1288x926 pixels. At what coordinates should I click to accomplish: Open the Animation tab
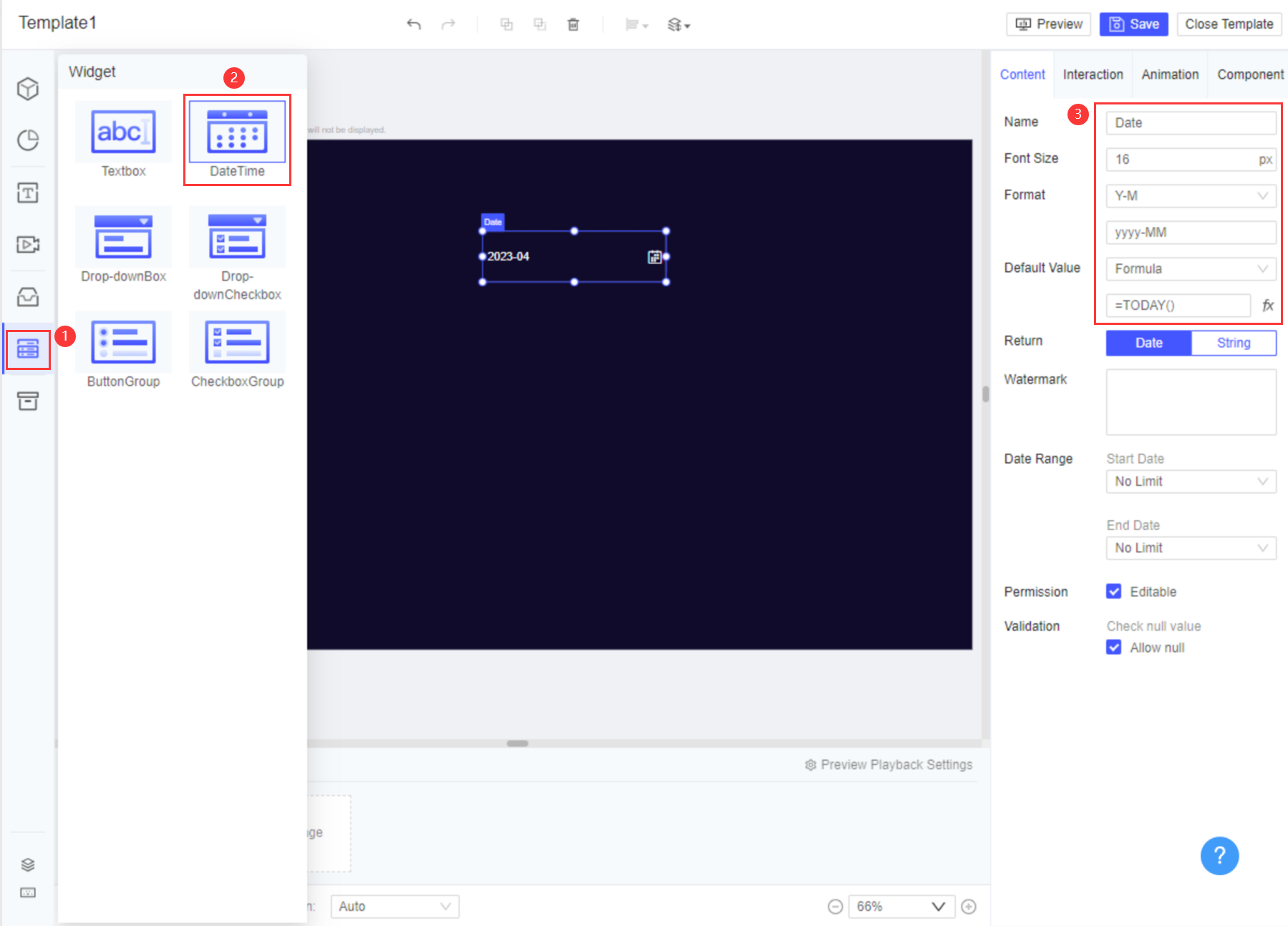pos(1169,74)
